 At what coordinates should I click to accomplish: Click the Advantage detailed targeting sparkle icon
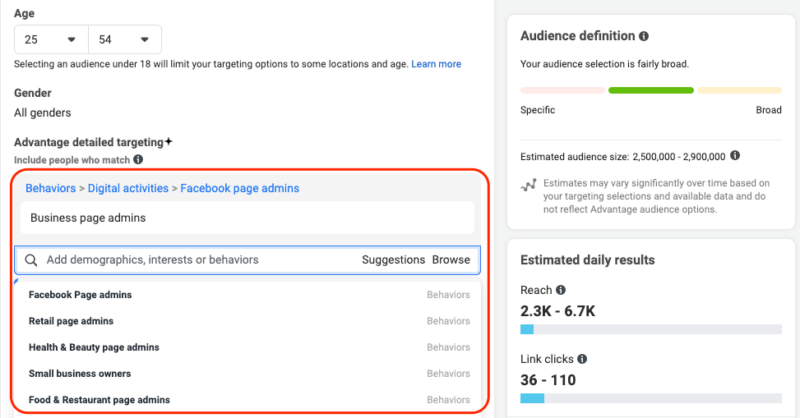[x=170, y=142]
